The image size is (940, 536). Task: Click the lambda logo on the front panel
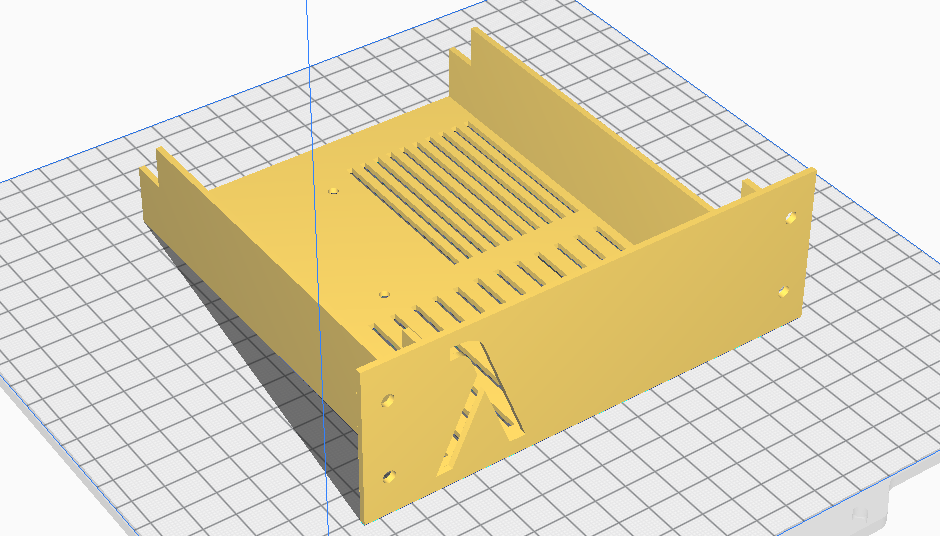pyautogui.click(x=480, y=408)
